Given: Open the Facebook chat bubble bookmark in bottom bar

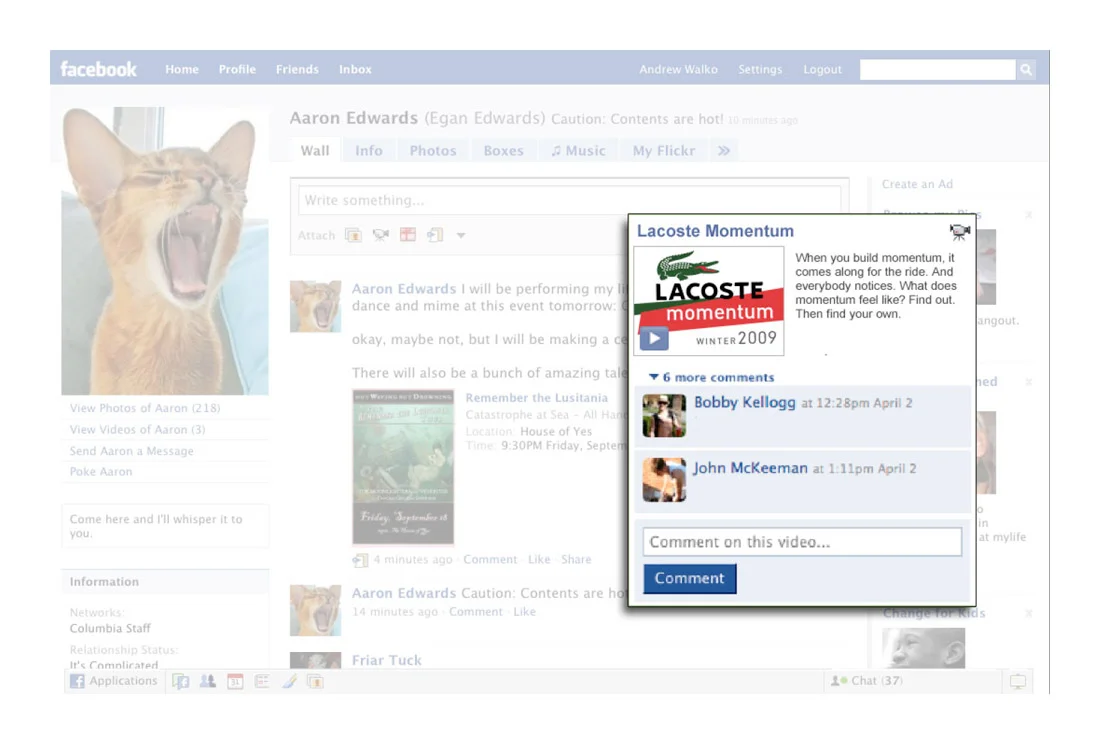Looking at the screenshot, I should tap(180, 682).
